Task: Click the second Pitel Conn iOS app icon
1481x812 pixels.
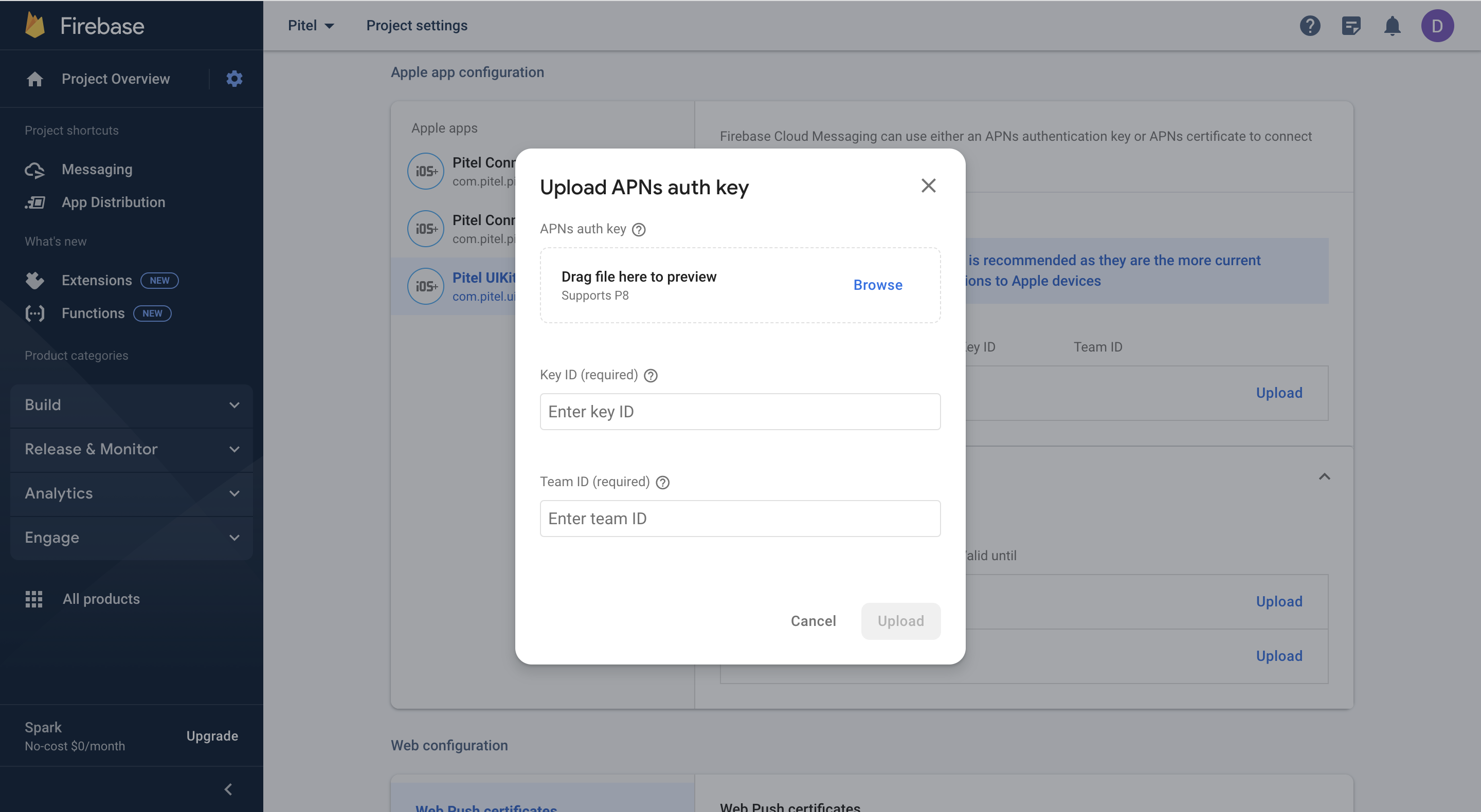Action: 425,229
